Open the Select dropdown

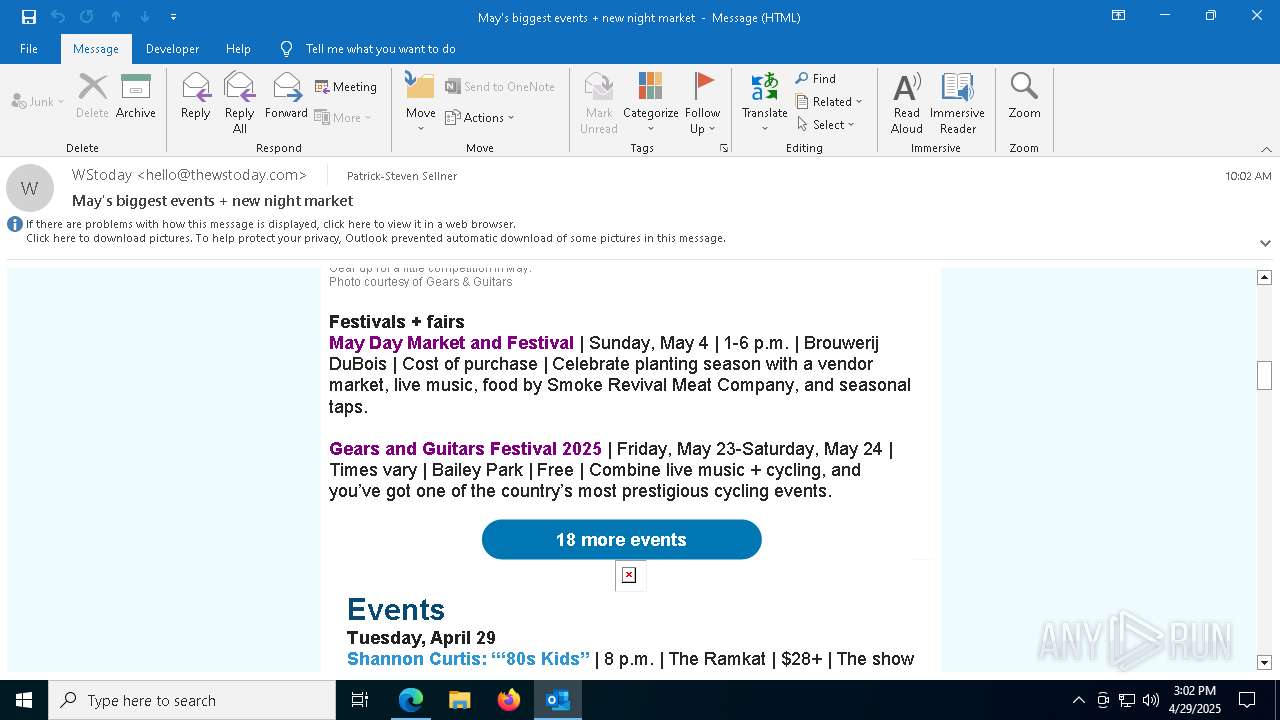(826, 125)
